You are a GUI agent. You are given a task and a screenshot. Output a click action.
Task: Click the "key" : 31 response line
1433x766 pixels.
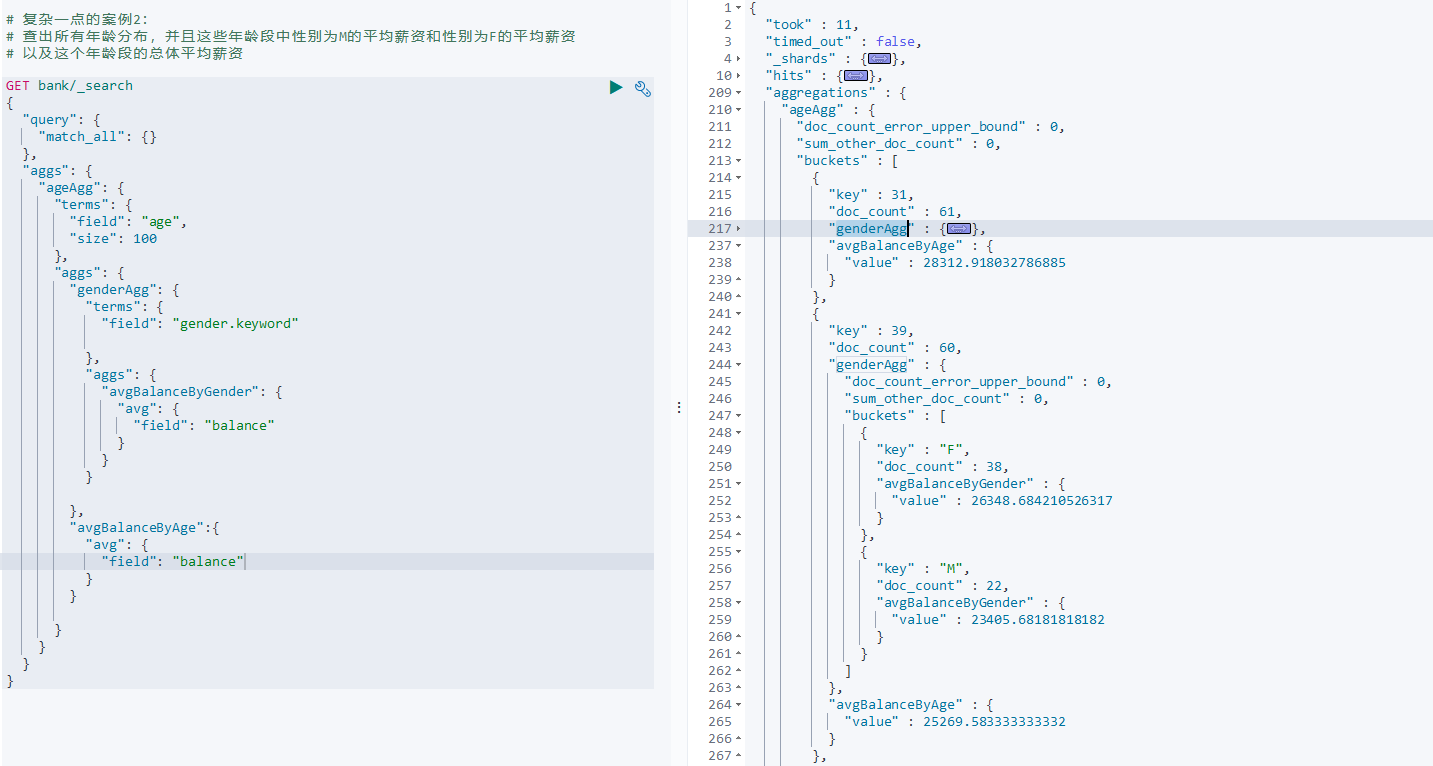coord(871,195)
